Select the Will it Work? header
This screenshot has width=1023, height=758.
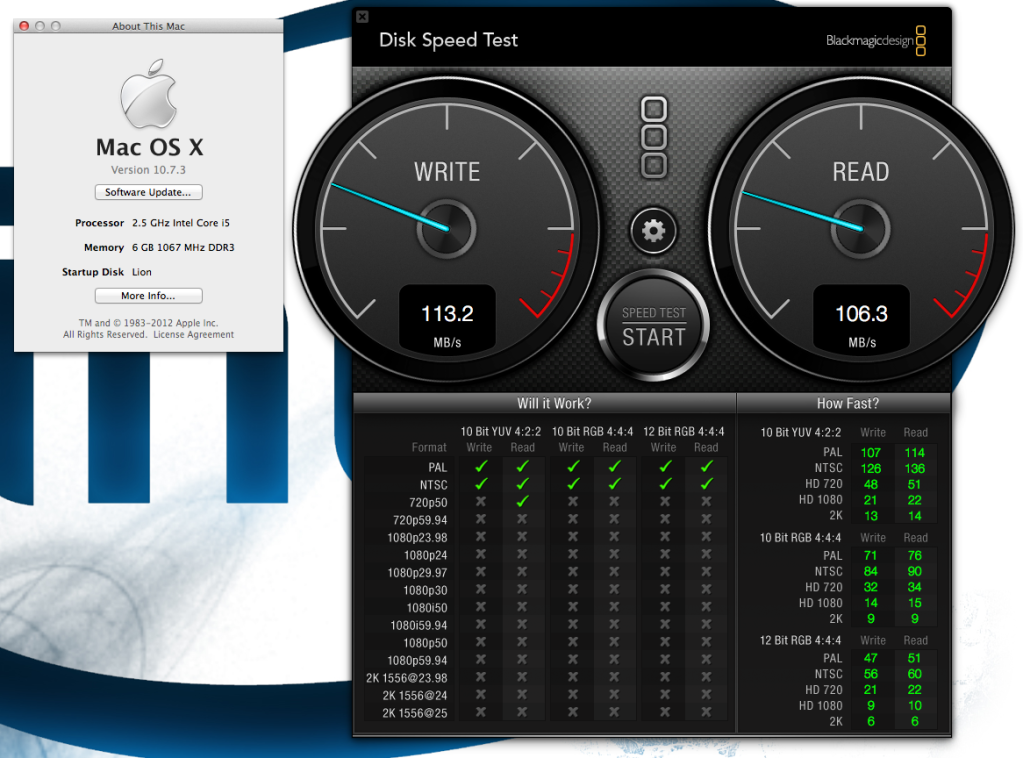pyautogui.click(x=554, y=403)
